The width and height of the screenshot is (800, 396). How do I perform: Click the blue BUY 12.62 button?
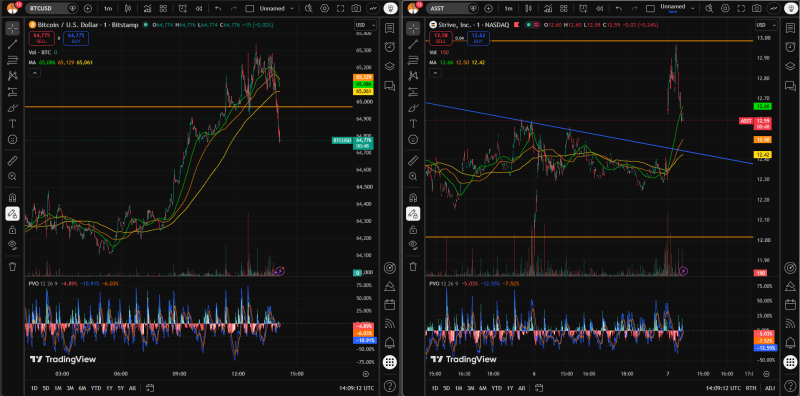pyautogui.click(x=478, y=37)
